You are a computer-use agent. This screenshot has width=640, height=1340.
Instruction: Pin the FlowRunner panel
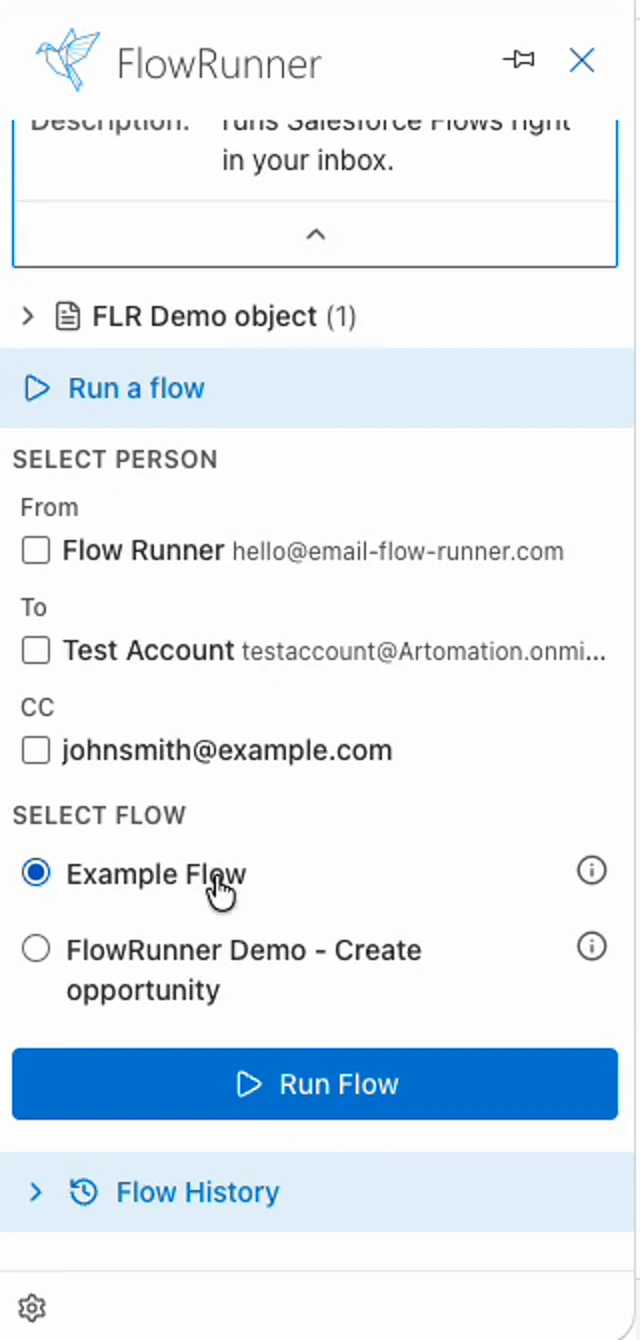(x=518, y=60)
